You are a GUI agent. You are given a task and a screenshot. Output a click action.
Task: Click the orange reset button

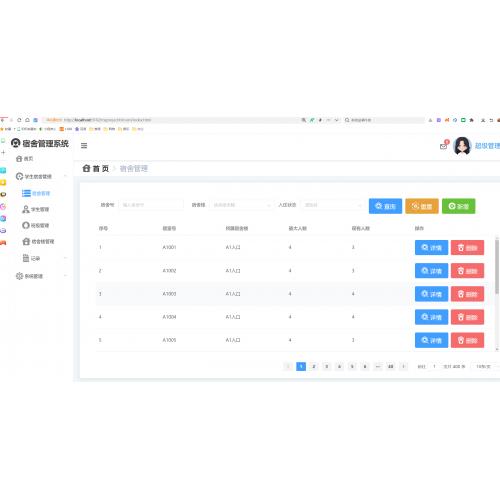(422, 206)
